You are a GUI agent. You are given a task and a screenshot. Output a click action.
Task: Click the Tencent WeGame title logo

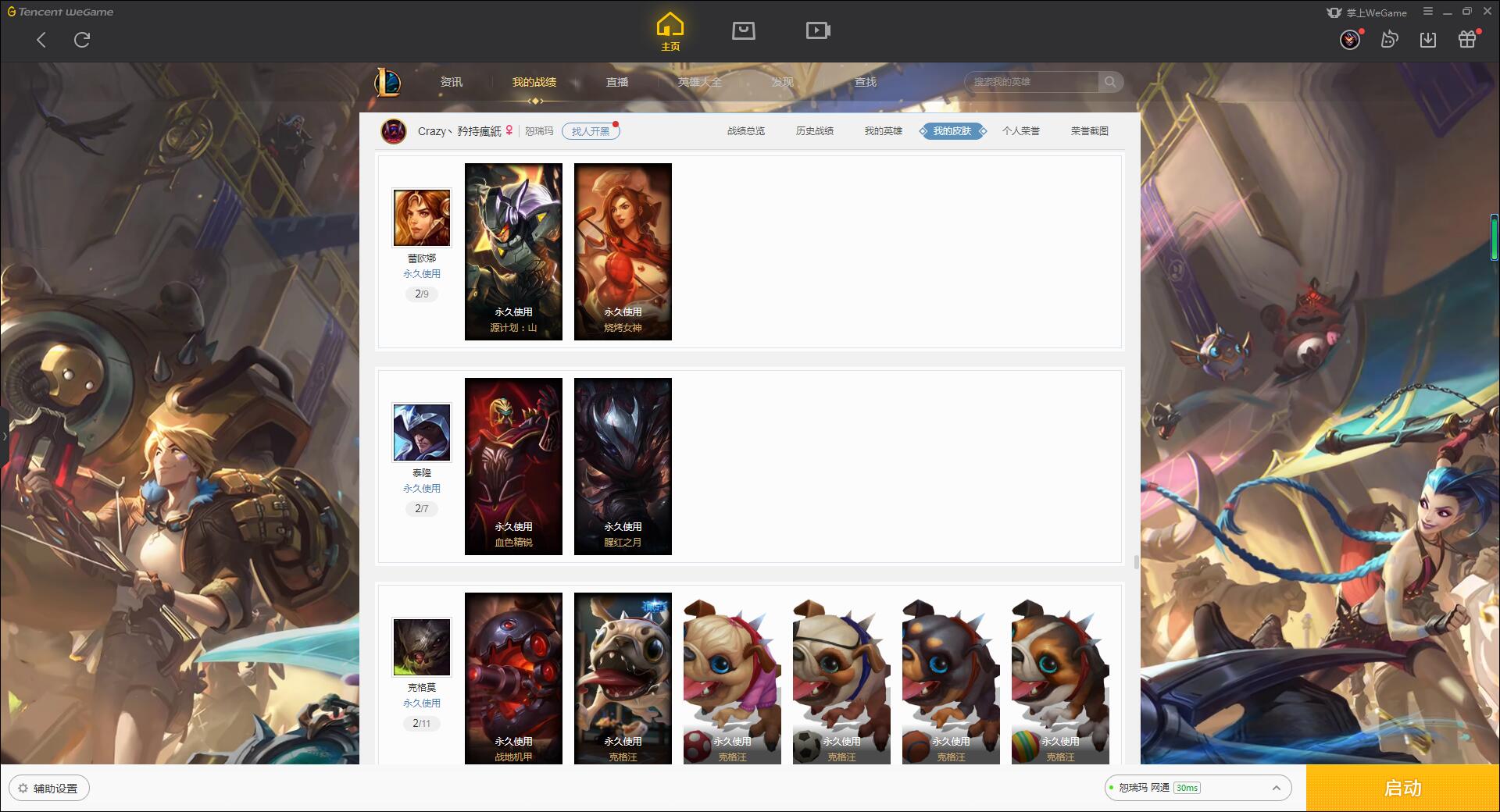60,12
